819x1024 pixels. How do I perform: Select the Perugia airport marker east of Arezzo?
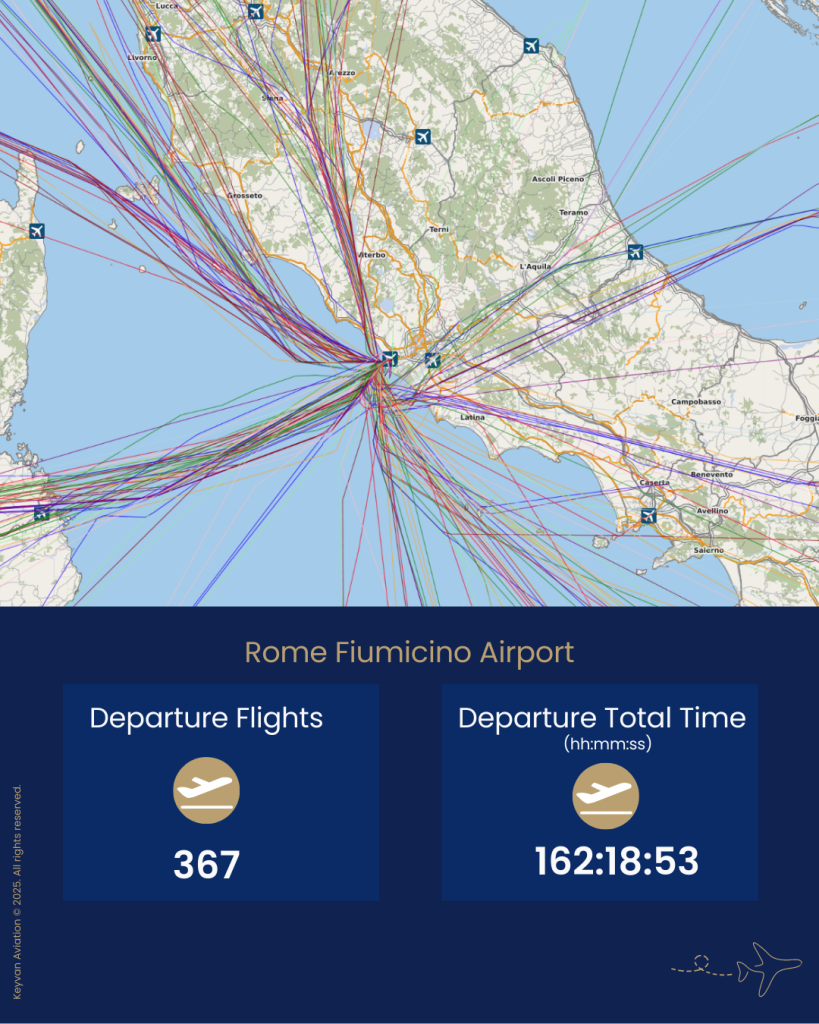423,136
